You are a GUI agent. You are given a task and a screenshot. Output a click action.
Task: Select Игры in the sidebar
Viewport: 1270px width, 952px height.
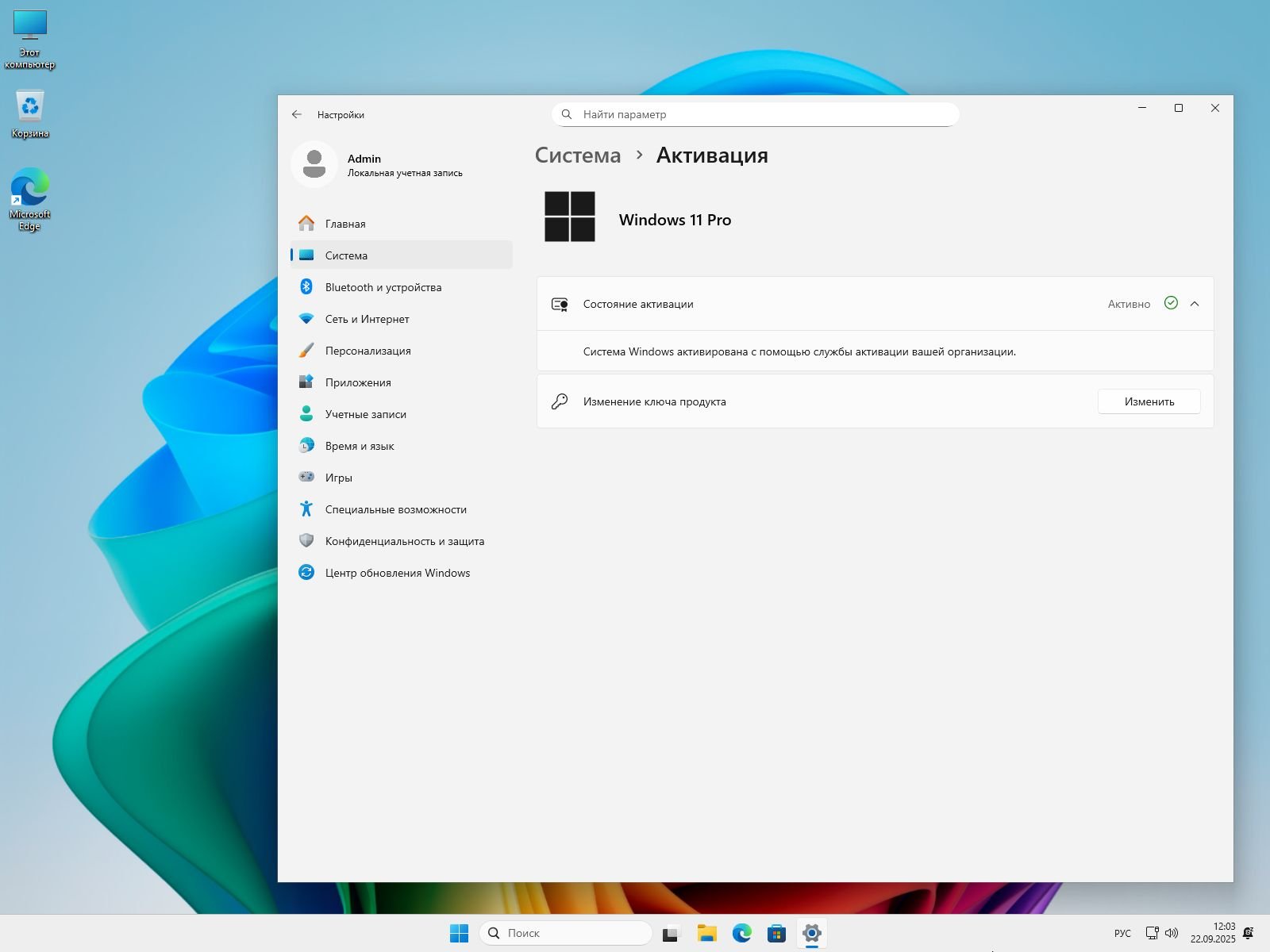[x=338, y=478]
